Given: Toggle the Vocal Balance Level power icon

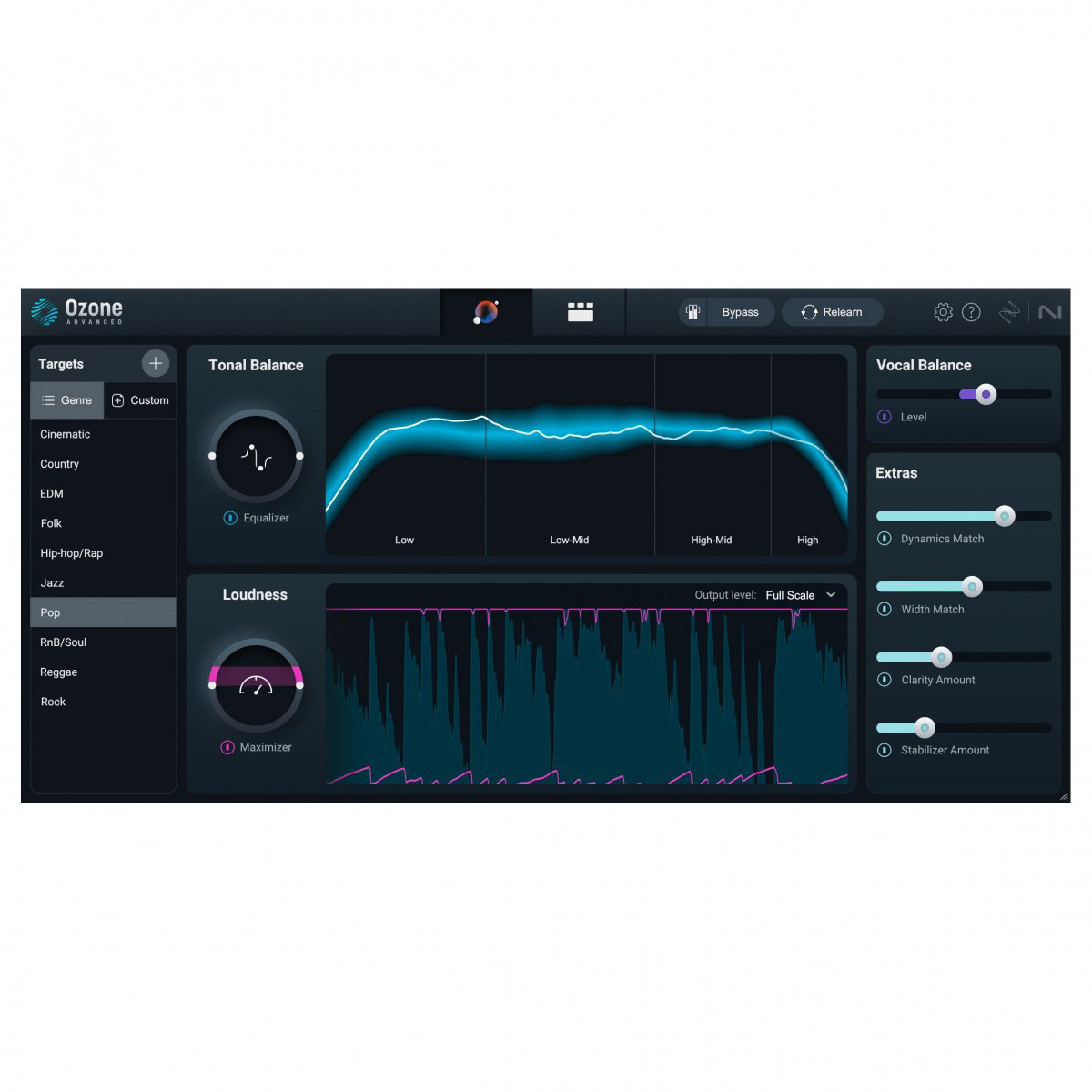Looking at the screenshot, I should 884,417.
